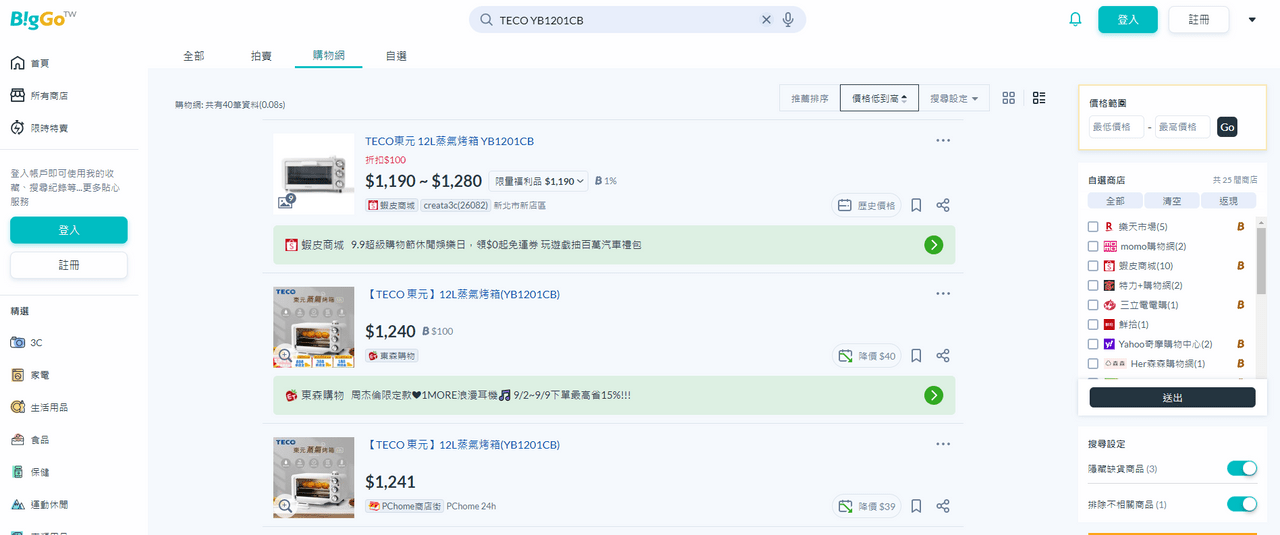Open notifications bell icon

1076,19
